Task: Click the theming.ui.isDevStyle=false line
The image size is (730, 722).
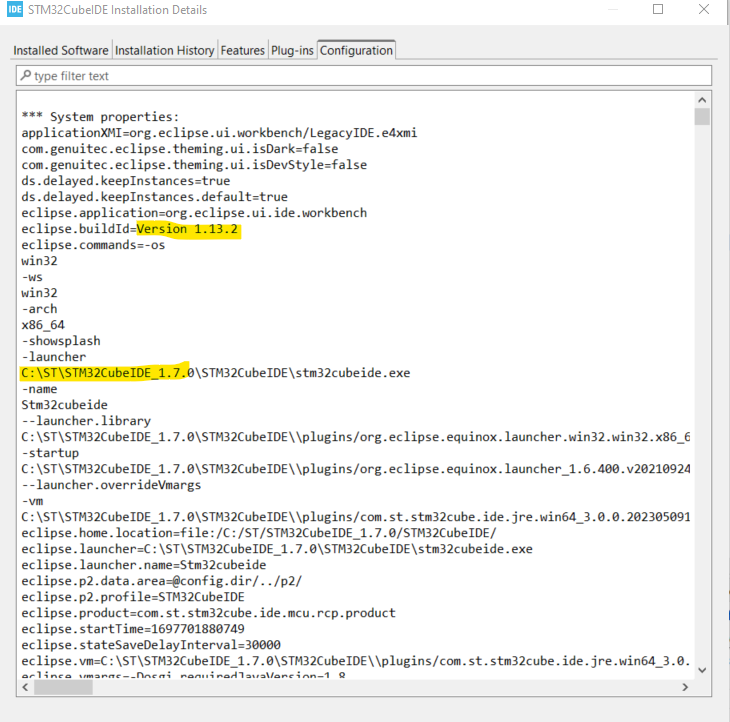Action: (194, 165)
